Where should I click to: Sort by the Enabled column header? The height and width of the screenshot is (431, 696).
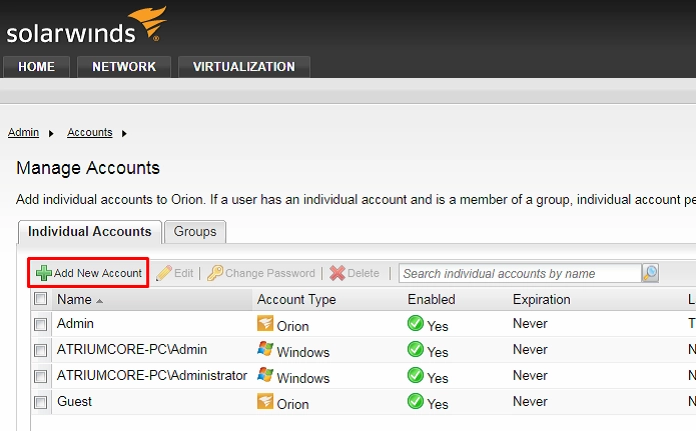[x=431, y=299]
